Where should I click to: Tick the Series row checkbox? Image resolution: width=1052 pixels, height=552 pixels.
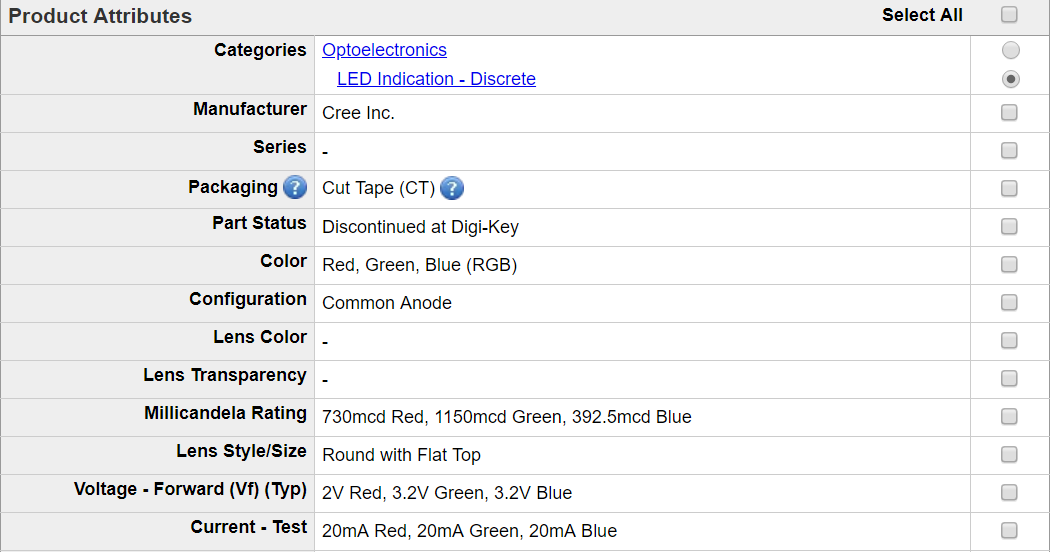[1009, 150]
